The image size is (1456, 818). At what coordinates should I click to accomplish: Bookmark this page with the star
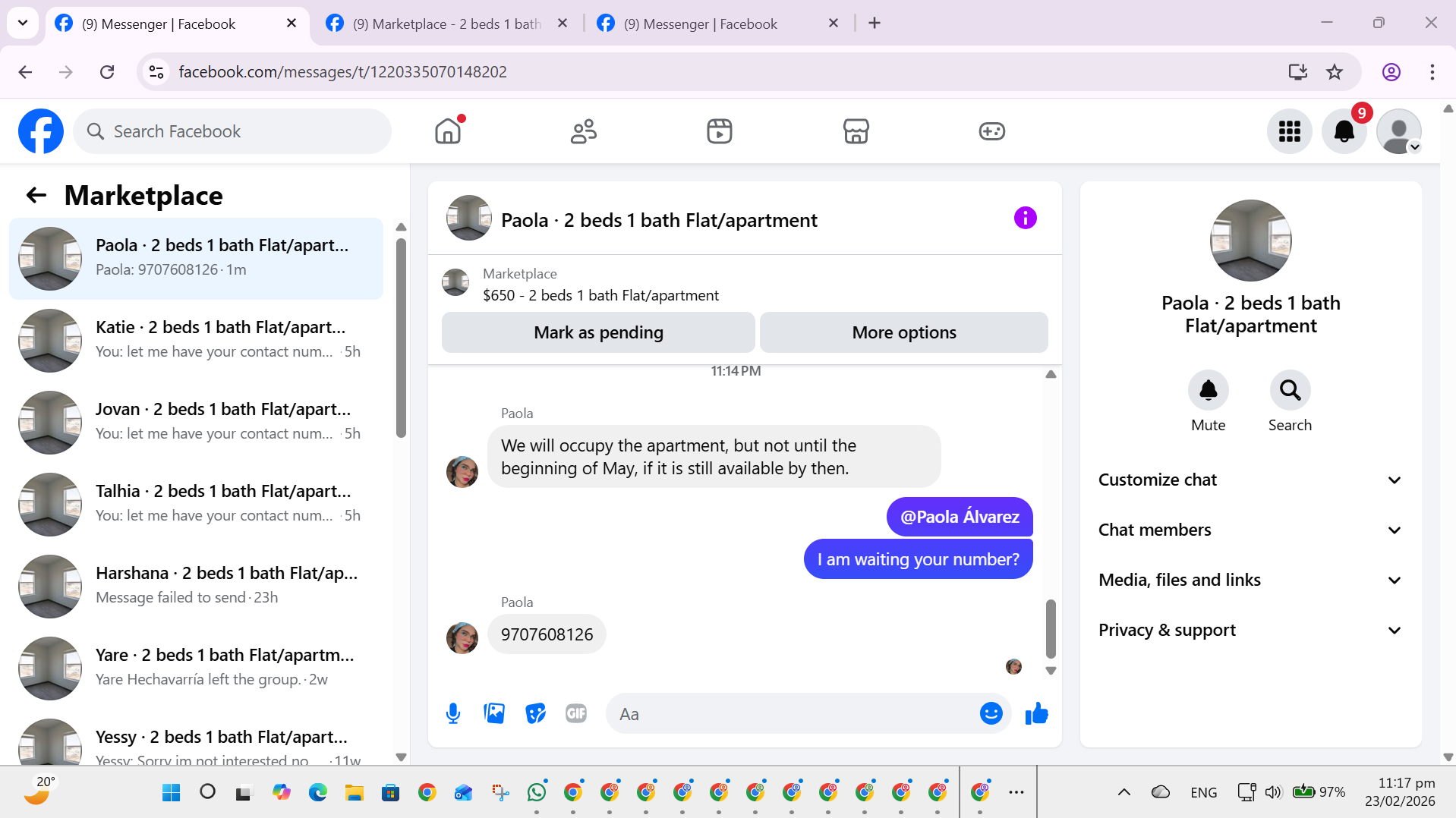(1334, 71)
